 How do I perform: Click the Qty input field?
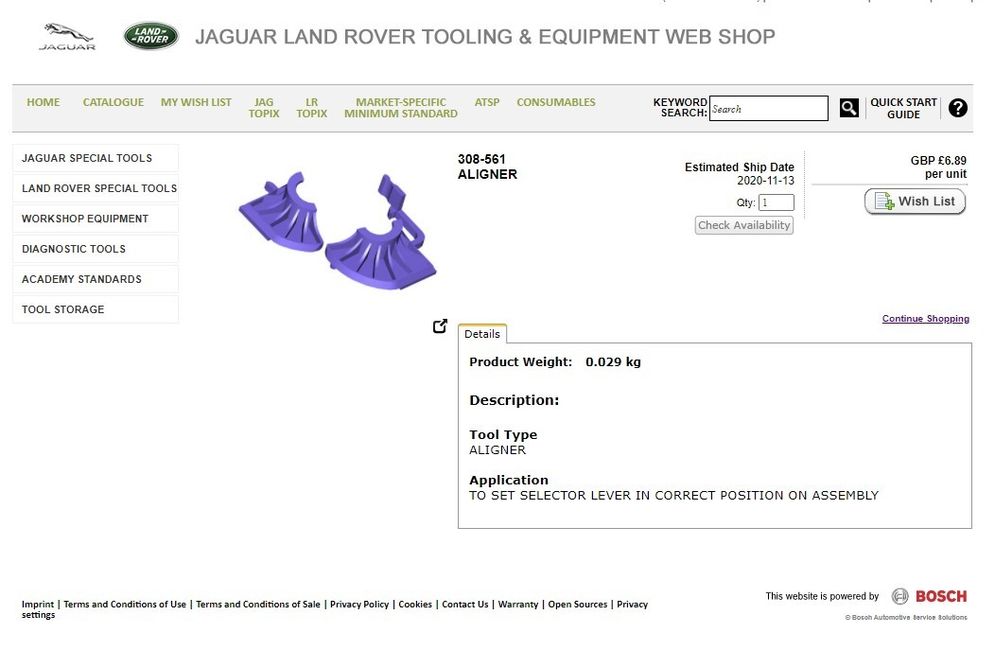click(x=776, y=202)
